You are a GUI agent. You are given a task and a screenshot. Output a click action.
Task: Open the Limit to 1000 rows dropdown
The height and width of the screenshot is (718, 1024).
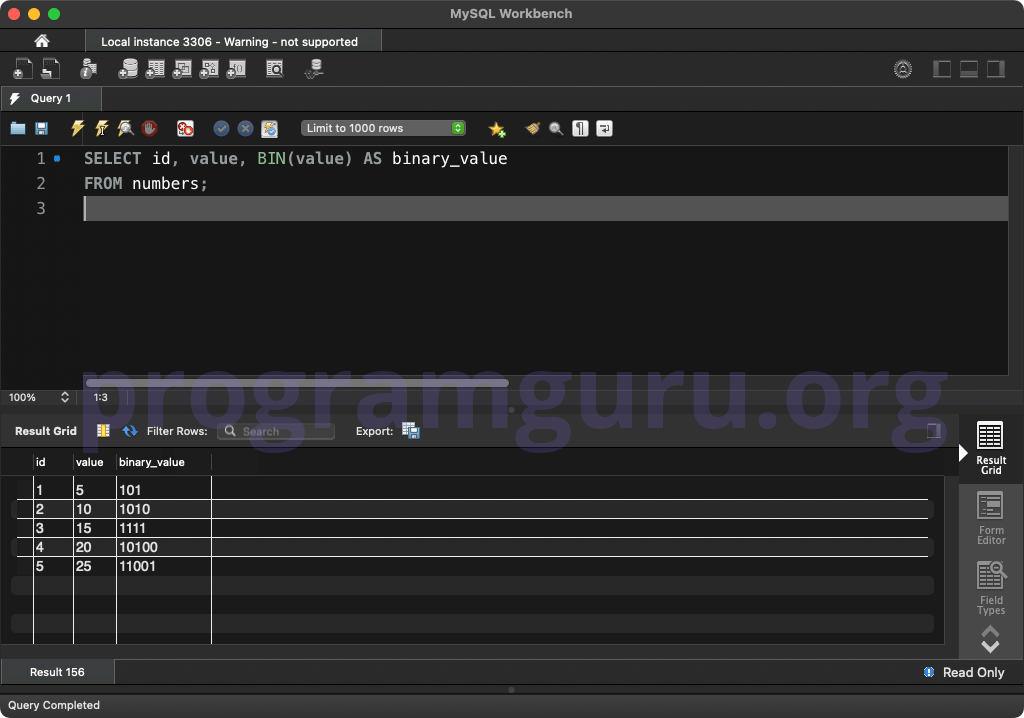383,128
